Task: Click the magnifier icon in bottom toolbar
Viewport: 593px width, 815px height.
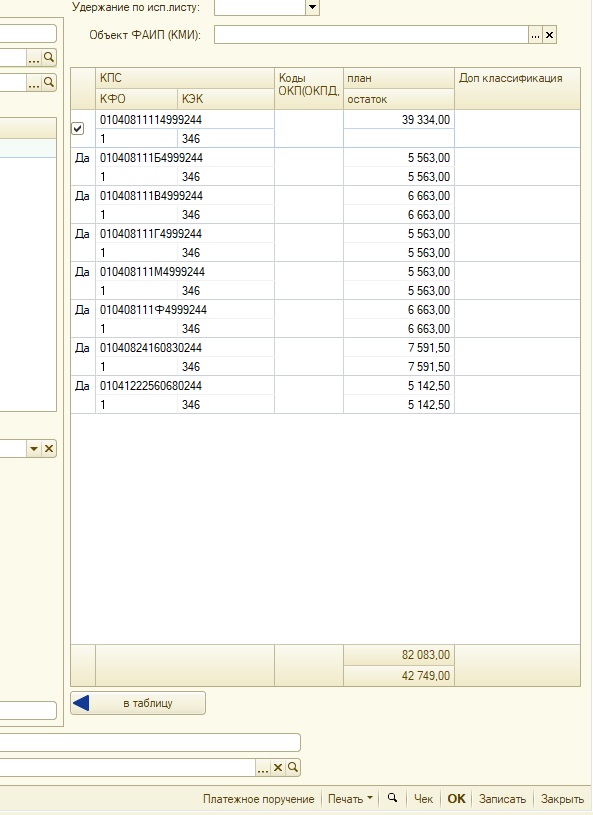Action: (392, 798)
